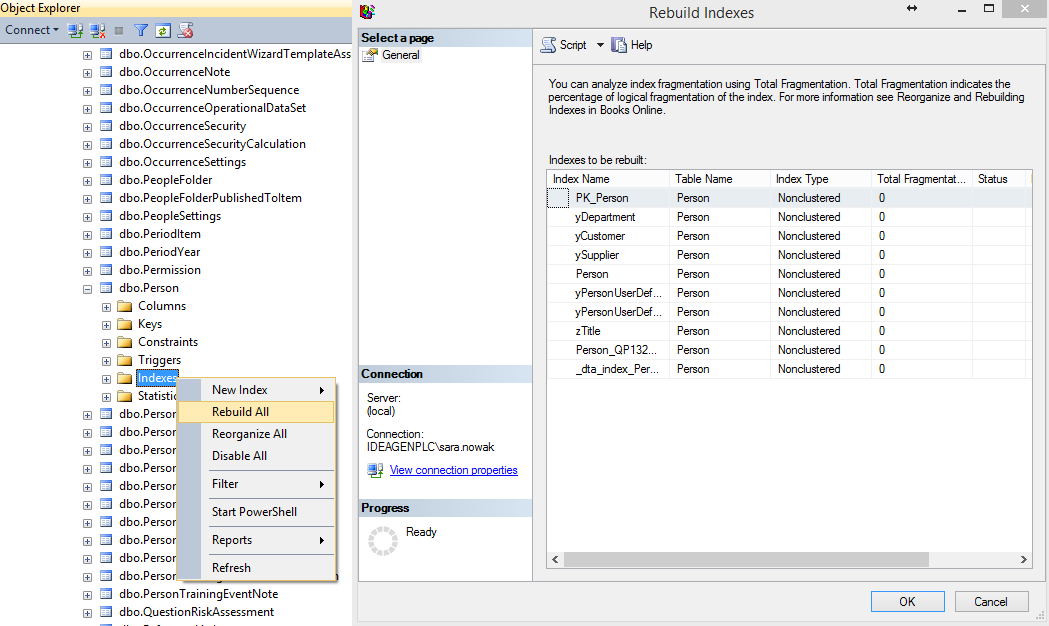Choose Rebuild All from context menu
Image resolution: width=1049 pixels, height=626 pixels.
[x=256, y=412]
